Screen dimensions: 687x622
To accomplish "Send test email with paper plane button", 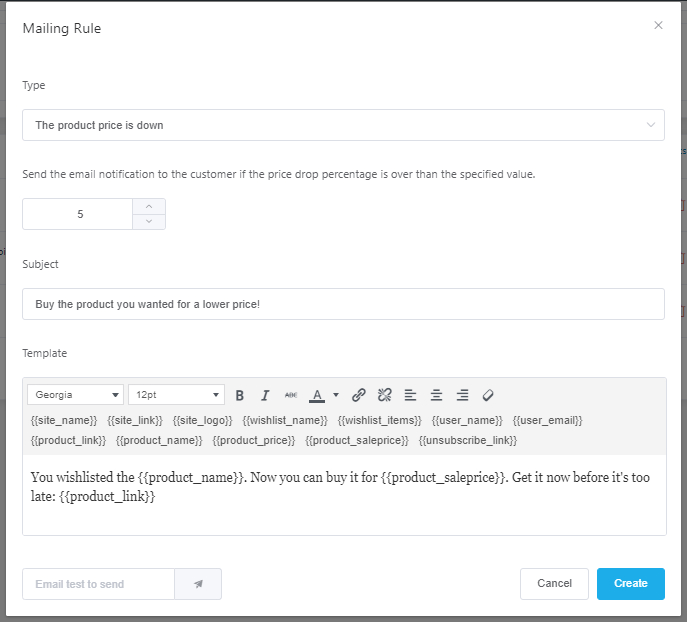I will [198, 584].
